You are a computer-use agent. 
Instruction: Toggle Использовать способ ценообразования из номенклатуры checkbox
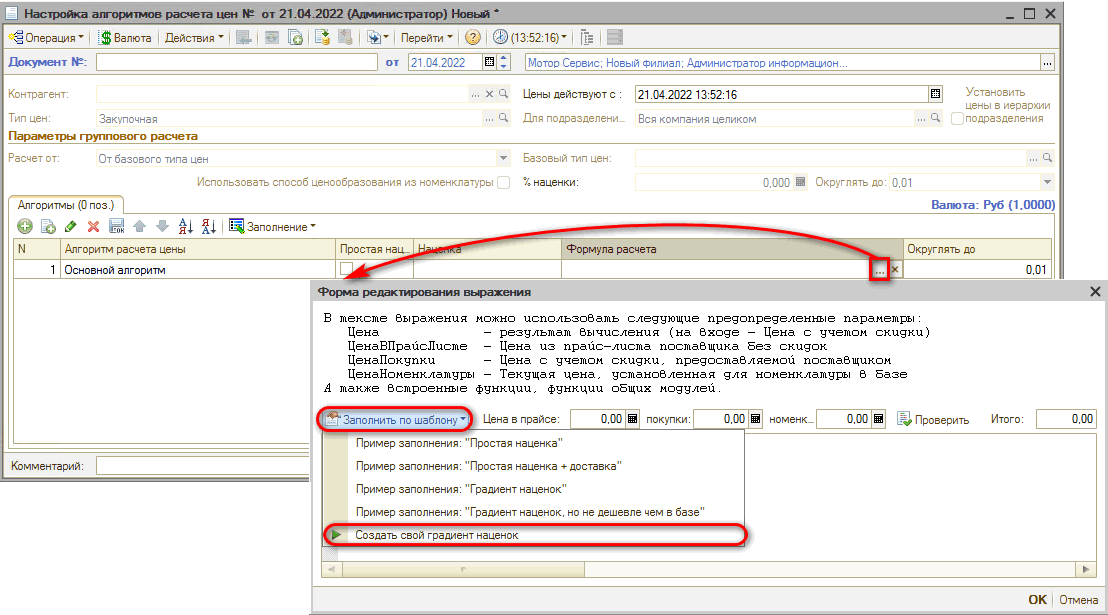point(503,182)
